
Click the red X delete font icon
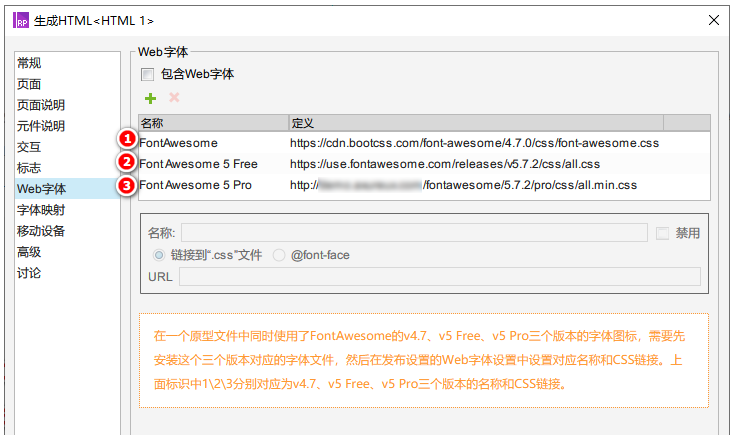click(x=174, y=97)
